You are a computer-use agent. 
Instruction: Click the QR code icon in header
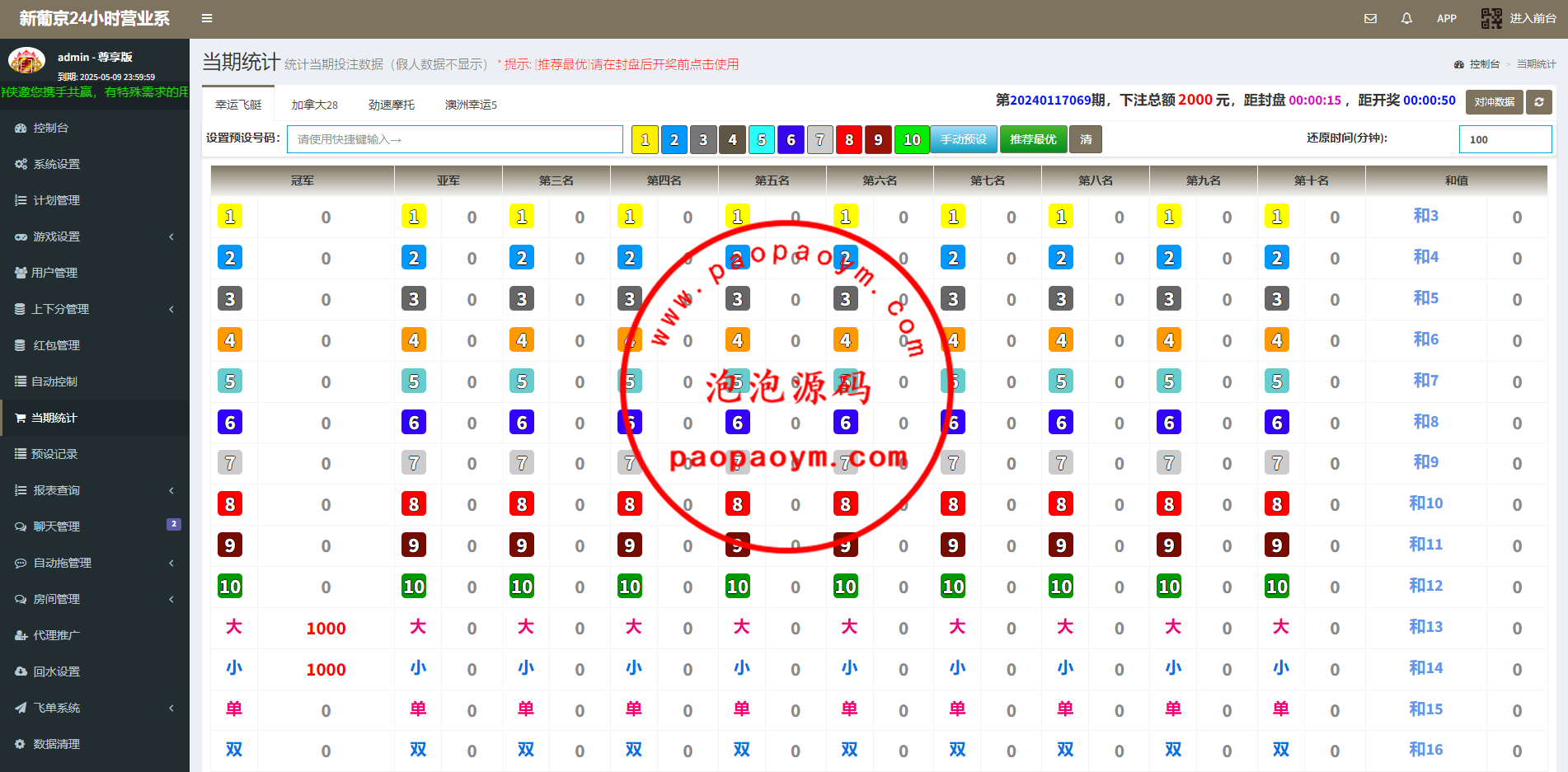point(1491,18)
